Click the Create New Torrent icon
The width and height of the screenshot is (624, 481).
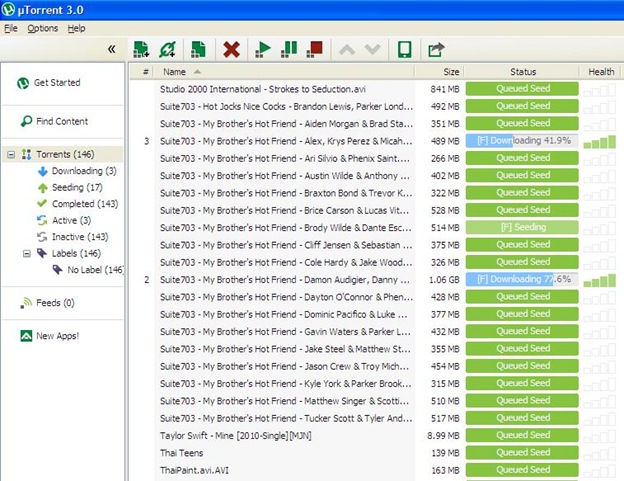[199, 49]
